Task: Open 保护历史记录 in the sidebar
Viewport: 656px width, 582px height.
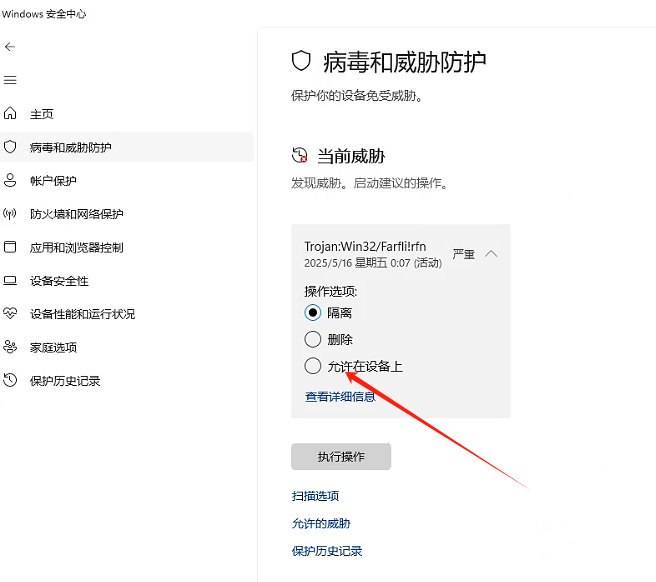Action: [65, 381]
